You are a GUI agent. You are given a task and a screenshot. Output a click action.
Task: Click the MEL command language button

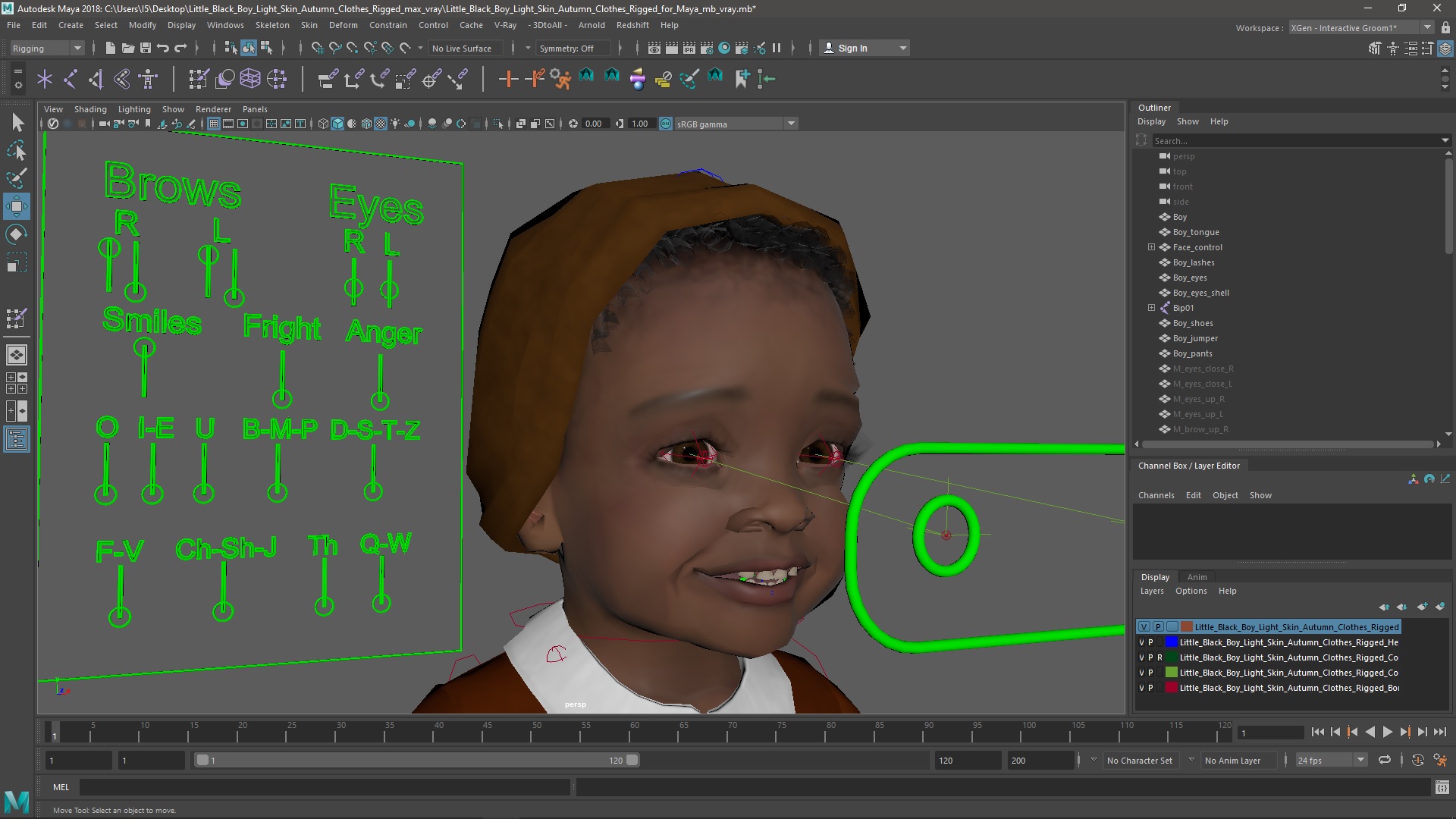pos(61,787)
